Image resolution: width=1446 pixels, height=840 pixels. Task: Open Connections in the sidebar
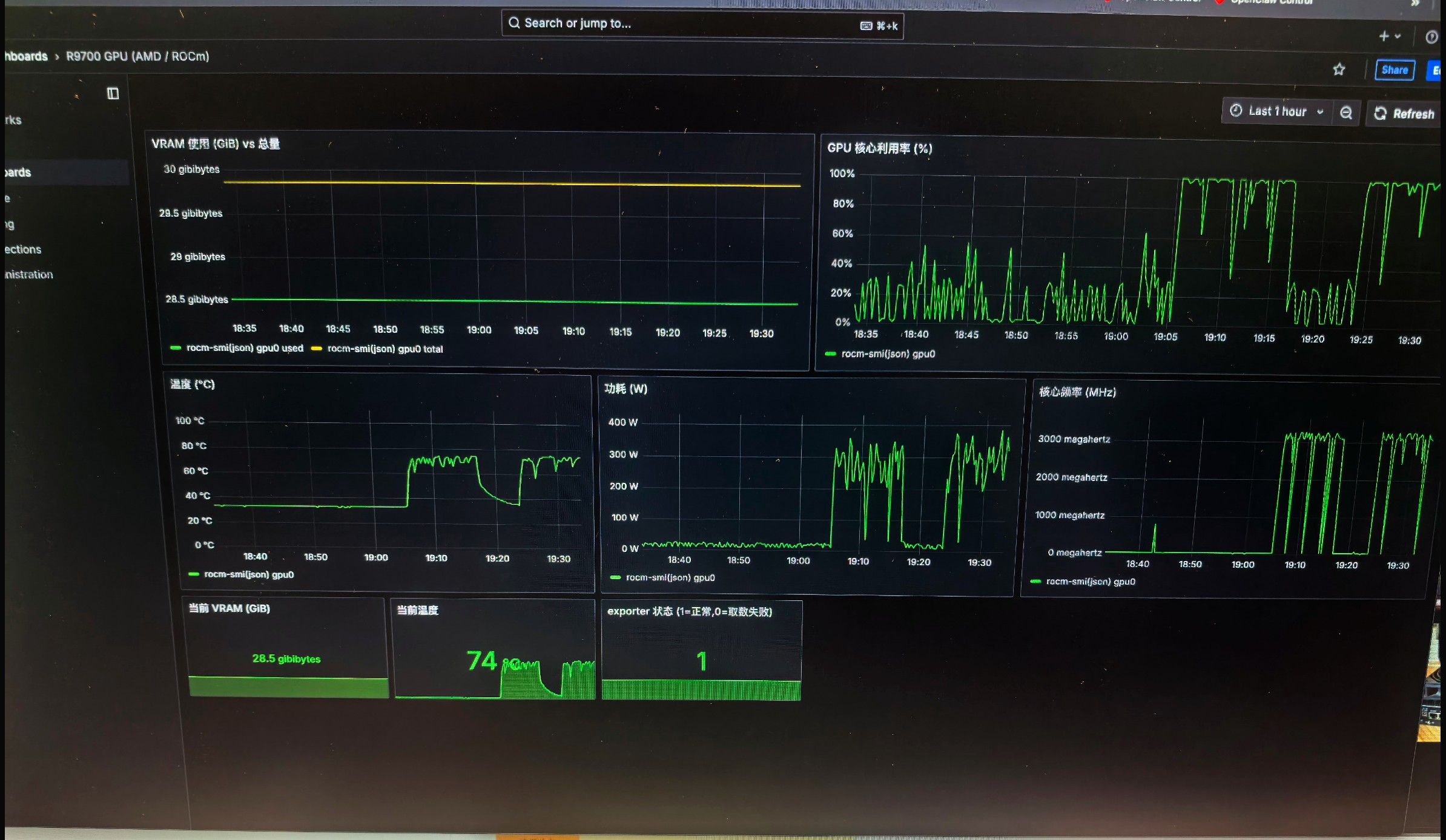coord(23,249)
